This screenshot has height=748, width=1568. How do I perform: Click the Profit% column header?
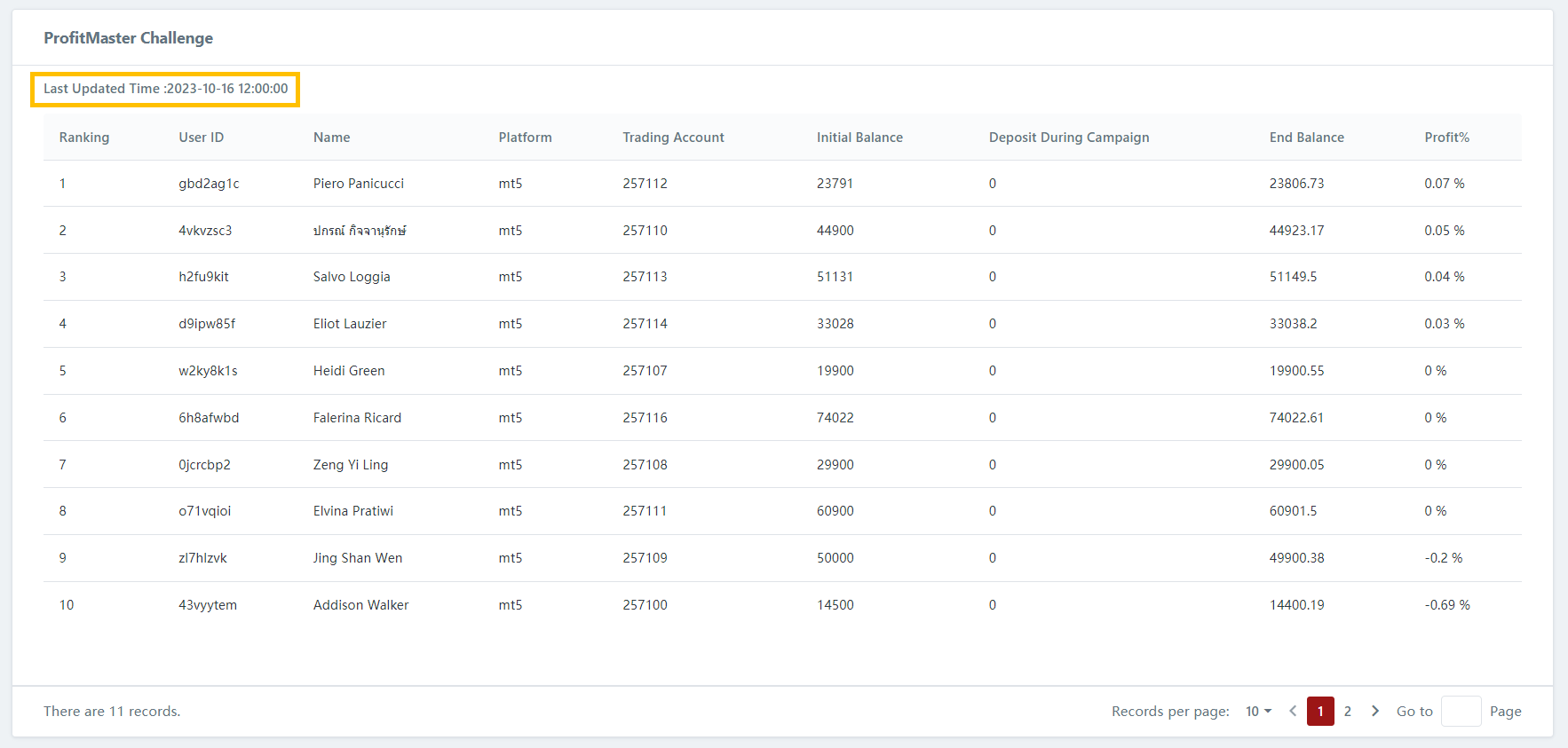tap(1446, 138)
